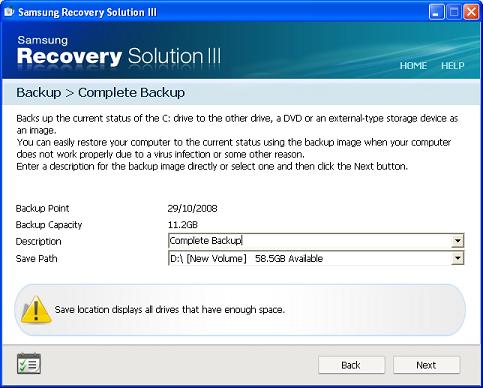Minimize the Samsung Recovery Solution window
483x388 pixels.
pyautogui.click(x=436, y=13)
